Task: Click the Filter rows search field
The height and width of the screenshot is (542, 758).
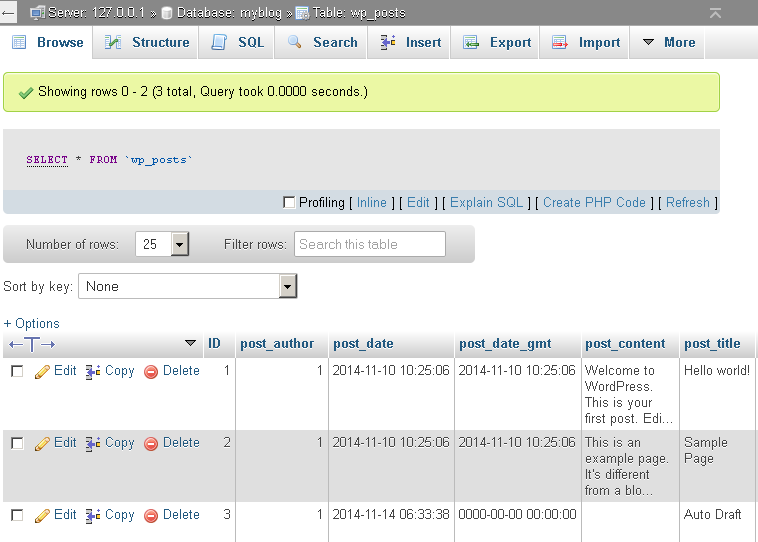Action: pyautogui.click(x=369, y=245)
